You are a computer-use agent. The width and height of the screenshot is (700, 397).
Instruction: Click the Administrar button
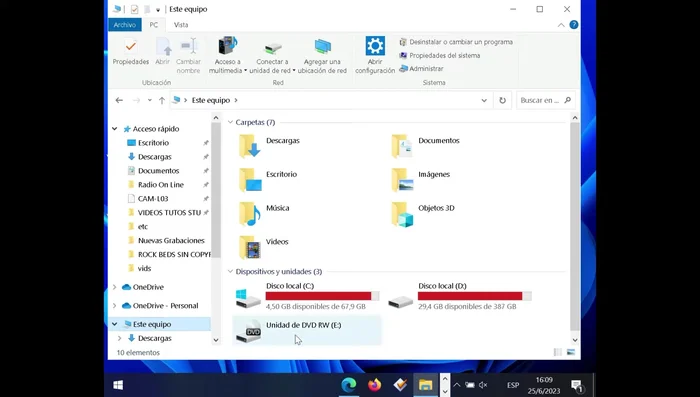pyautogui.click(x=421, y=69)
